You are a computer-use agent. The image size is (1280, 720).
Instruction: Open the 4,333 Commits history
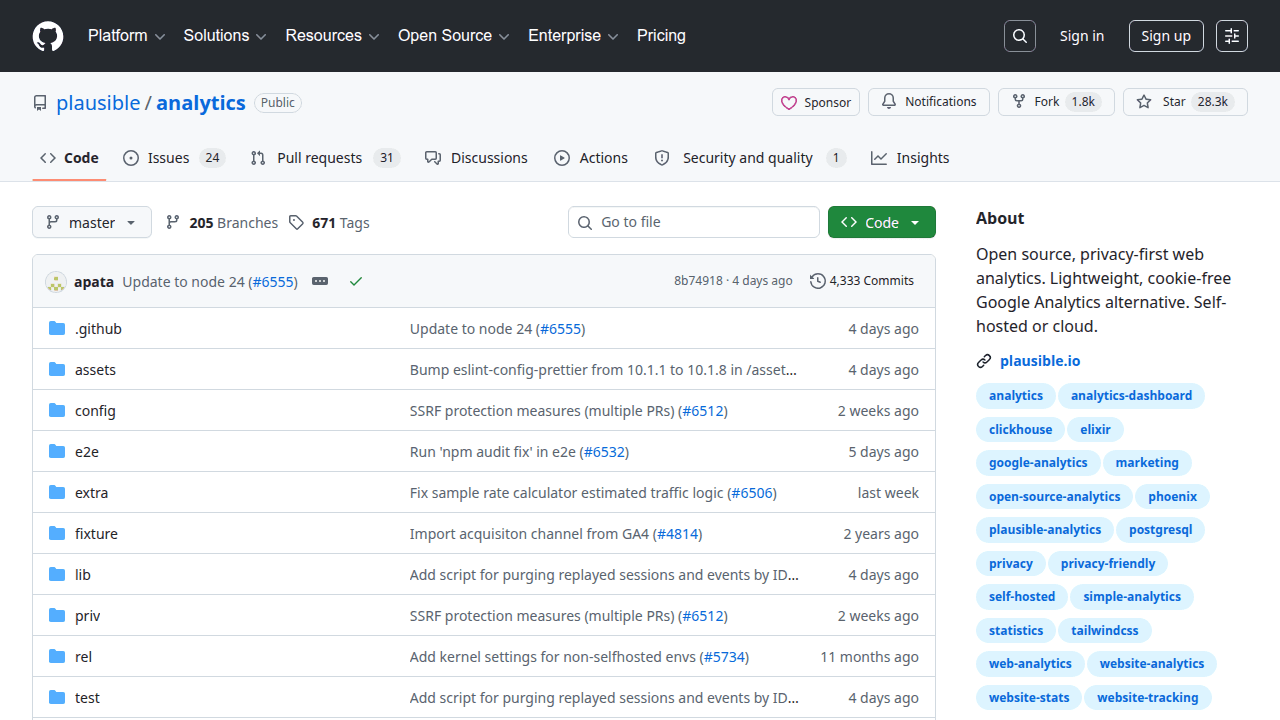click(862, 281)
